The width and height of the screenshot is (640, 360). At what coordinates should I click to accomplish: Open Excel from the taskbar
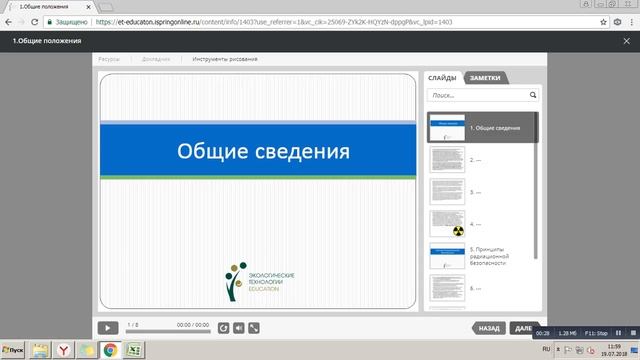point(134,350)
